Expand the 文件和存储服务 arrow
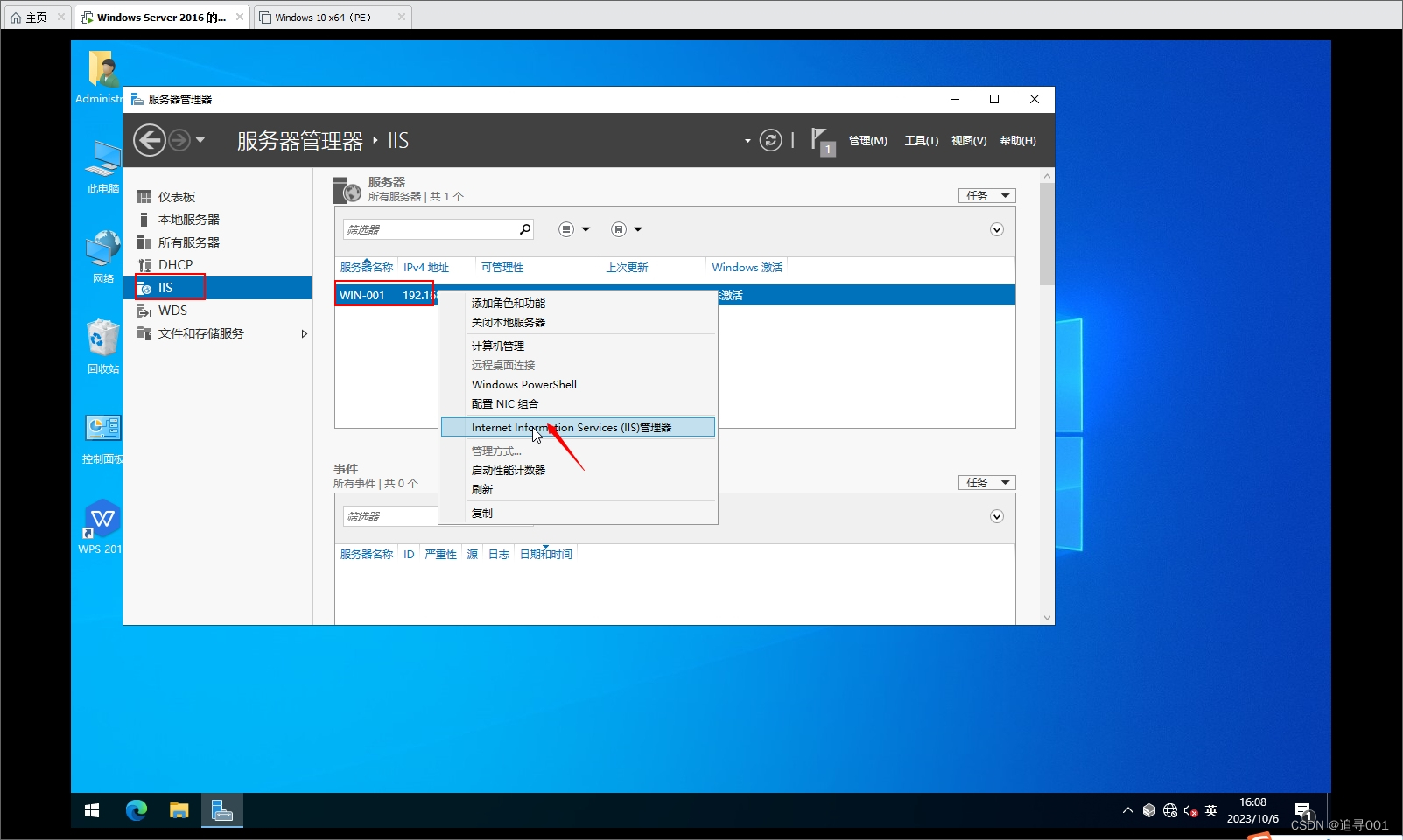This screenshot has height=840, width=1403. coord(304,333)
